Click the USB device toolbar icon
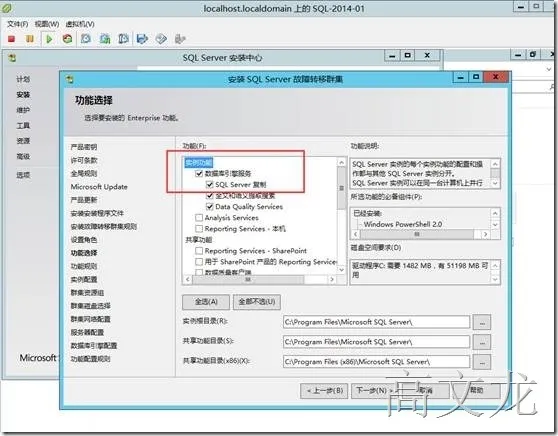The image size is (558, 436). (180, 38)
